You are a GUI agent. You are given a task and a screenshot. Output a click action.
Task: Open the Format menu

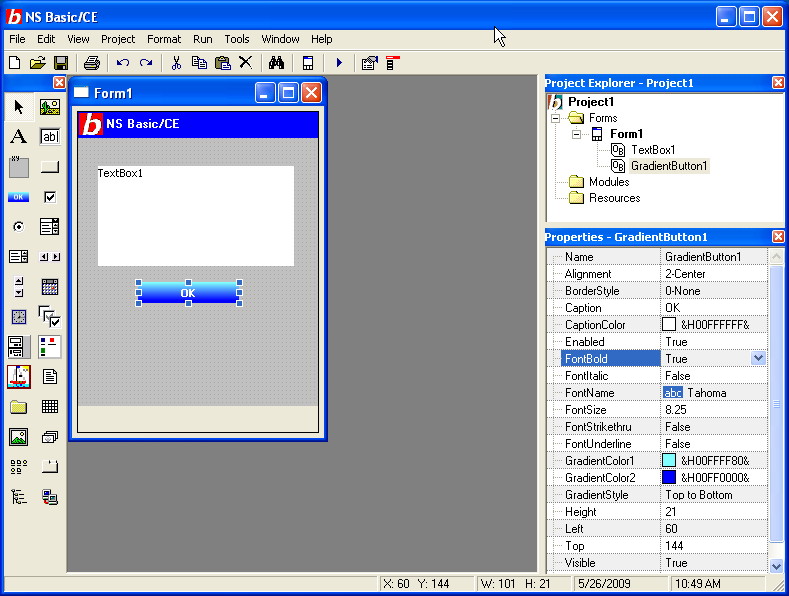point(164,39)
